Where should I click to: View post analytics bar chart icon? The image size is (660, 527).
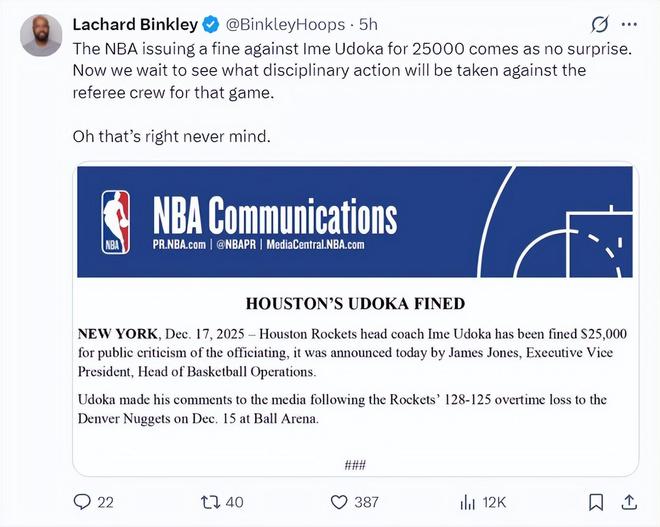coord(466,502)
